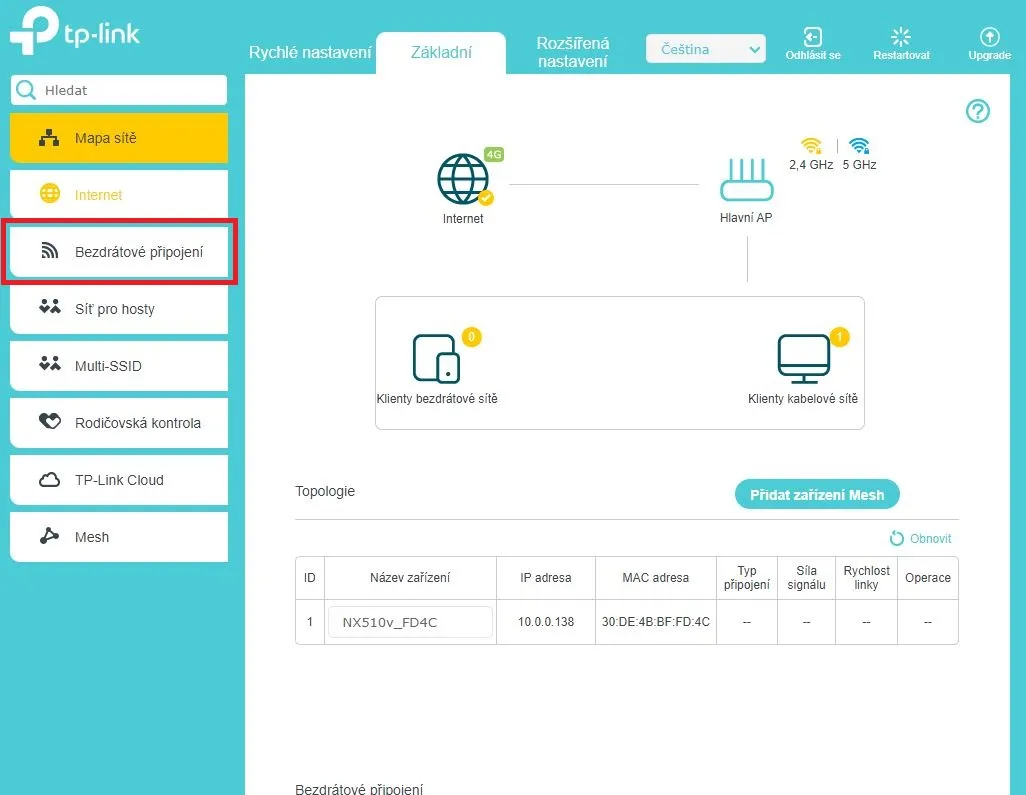
Task: Click the NX510v_FD4C device name field
Action: (409, 622)
